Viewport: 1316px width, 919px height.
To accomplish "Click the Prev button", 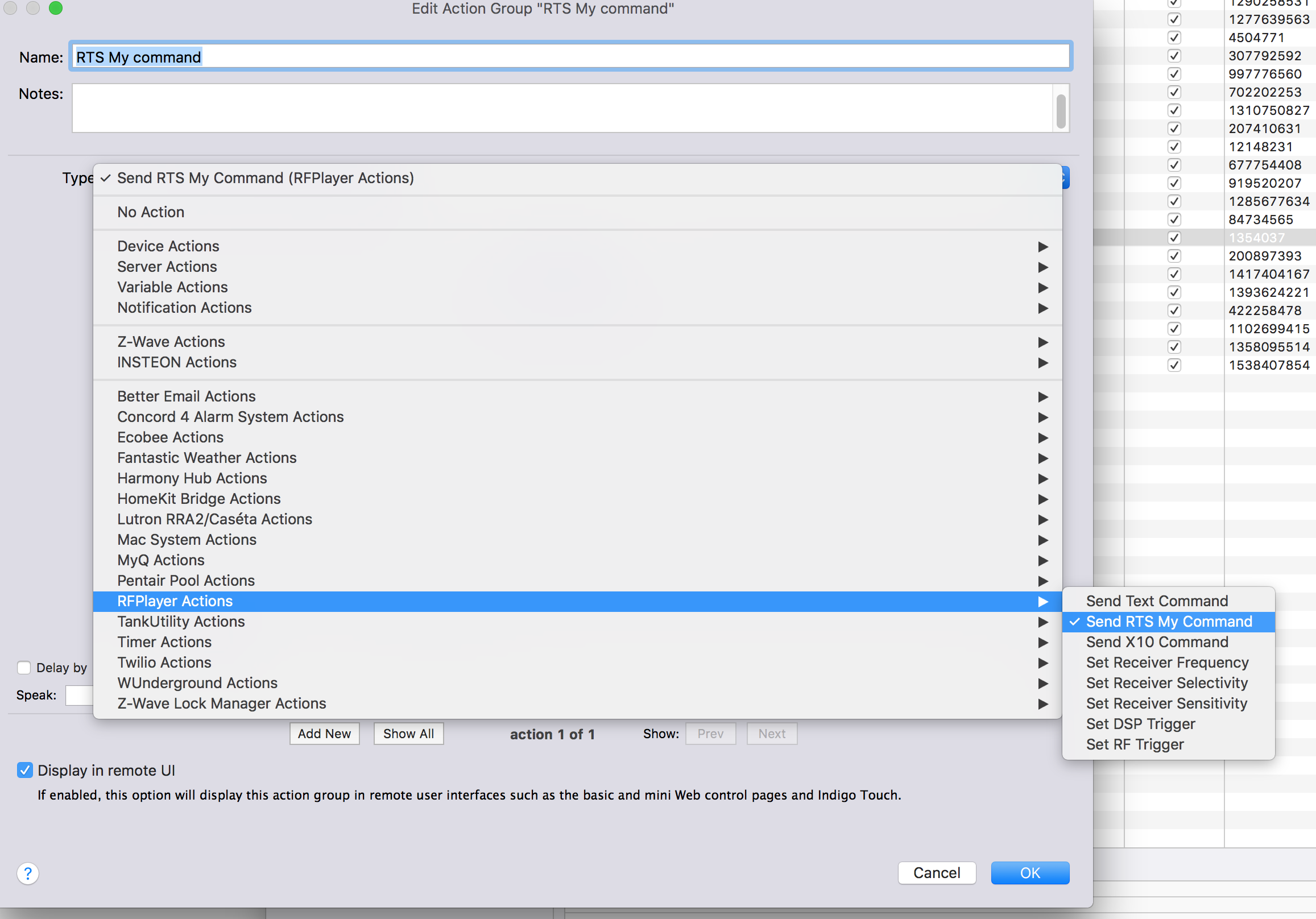I will pos(711,734).
